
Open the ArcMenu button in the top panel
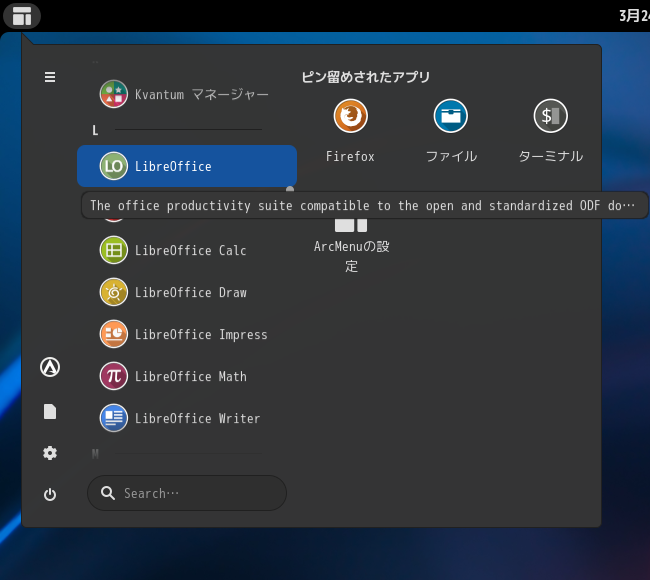[x=22, y=16]
